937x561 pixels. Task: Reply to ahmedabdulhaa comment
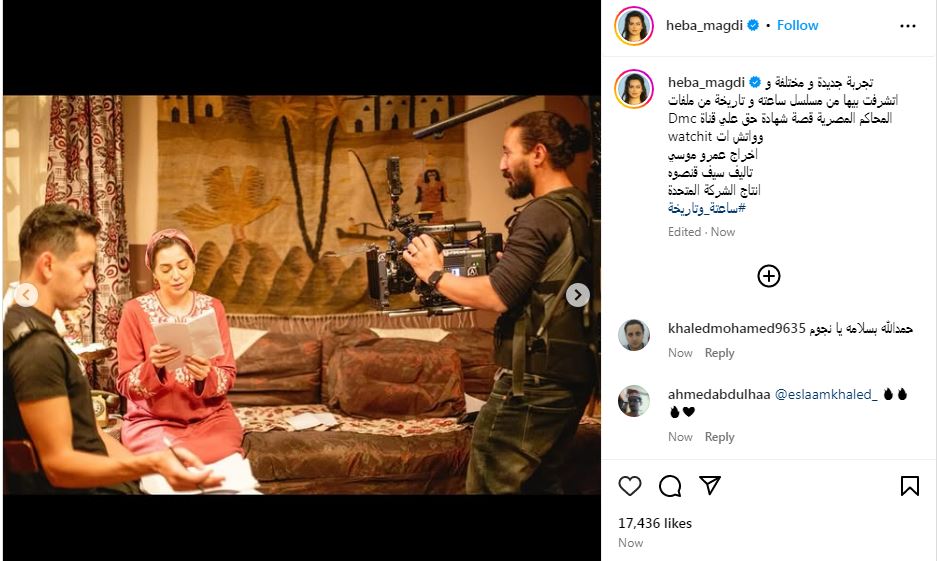(719, 437)
